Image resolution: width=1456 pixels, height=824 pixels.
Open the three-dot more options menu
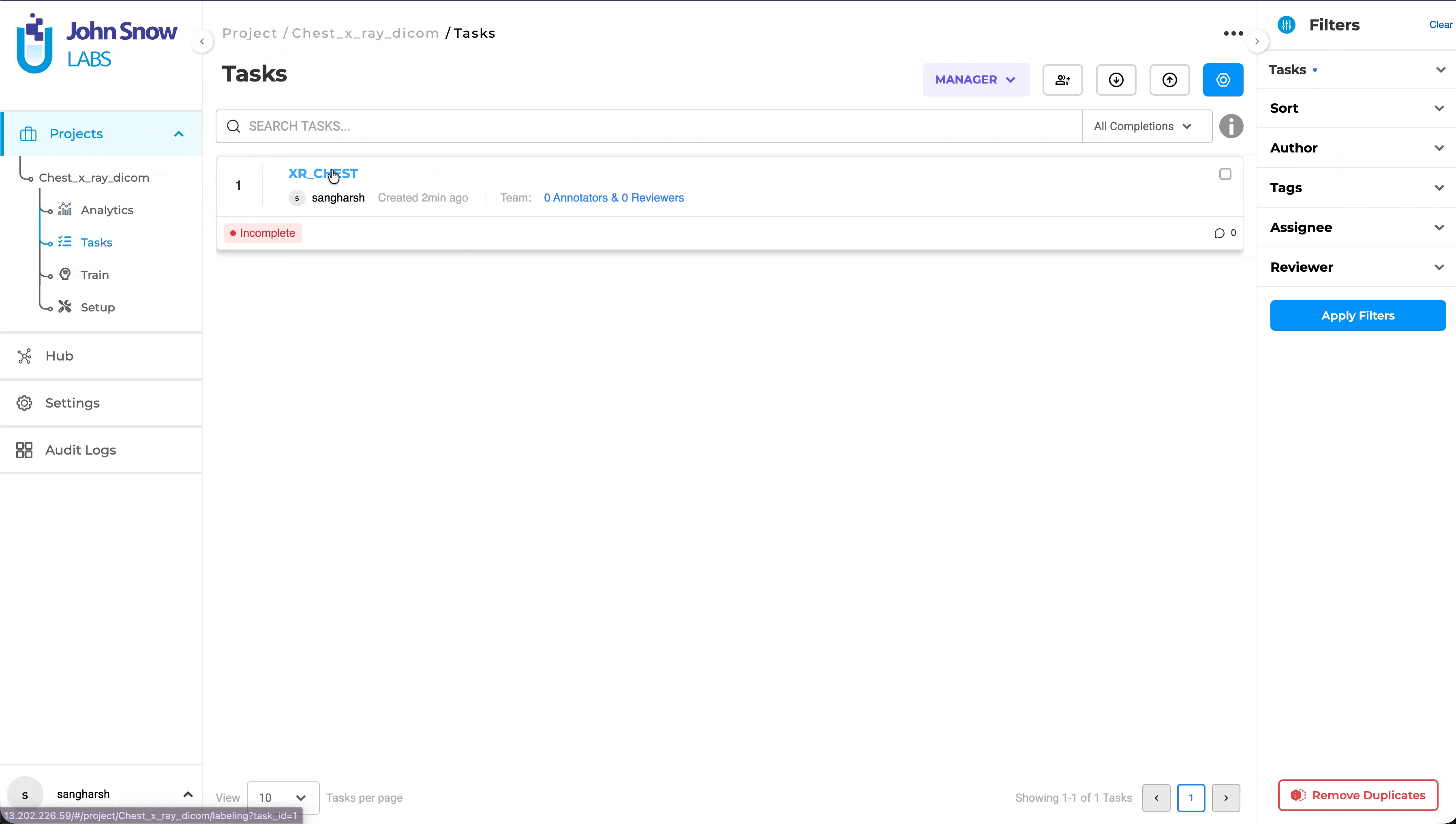(x=1233, y=33)
